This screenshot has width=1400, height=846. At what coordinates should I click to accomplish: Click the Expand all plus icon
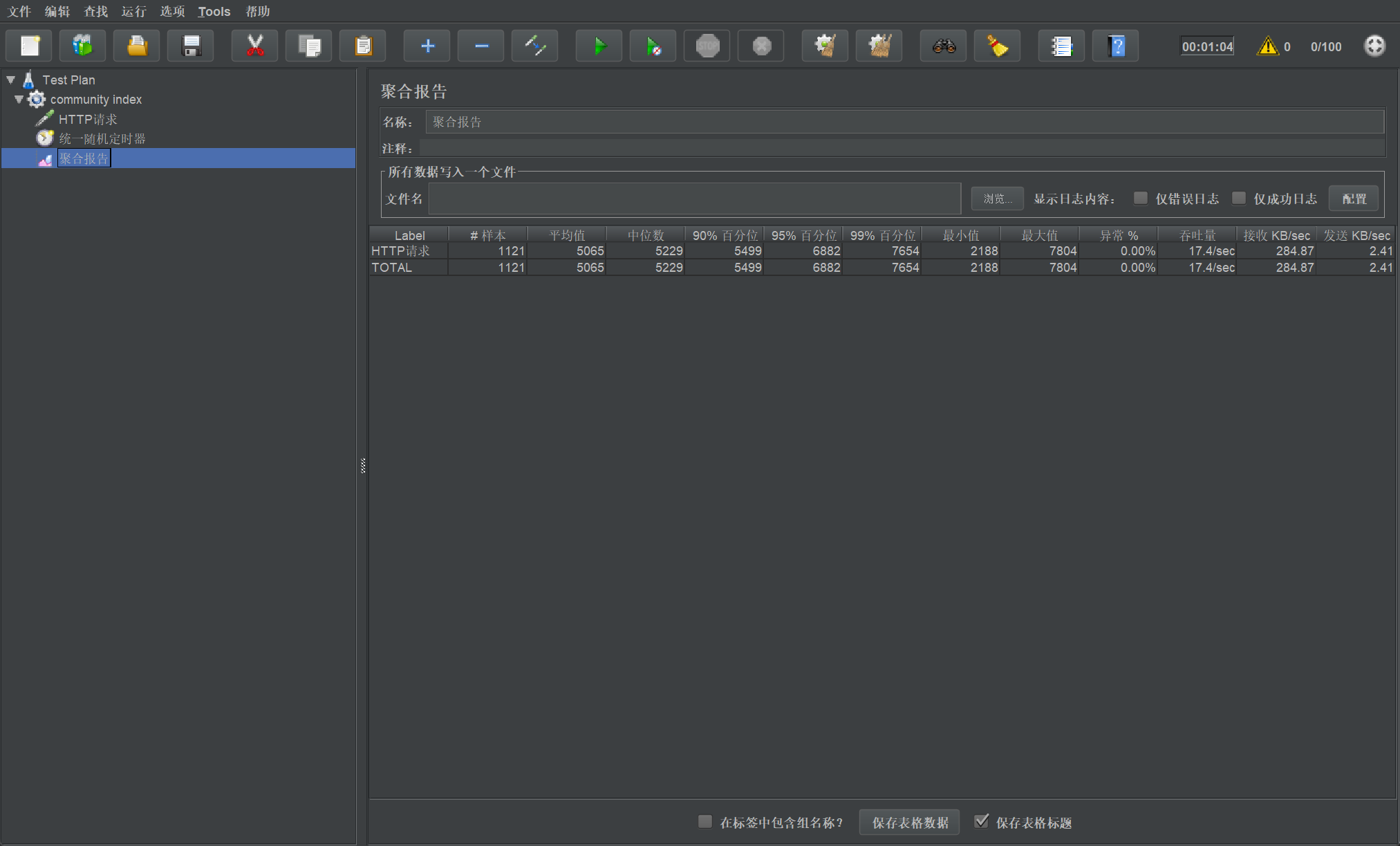[x=427, y=46]
